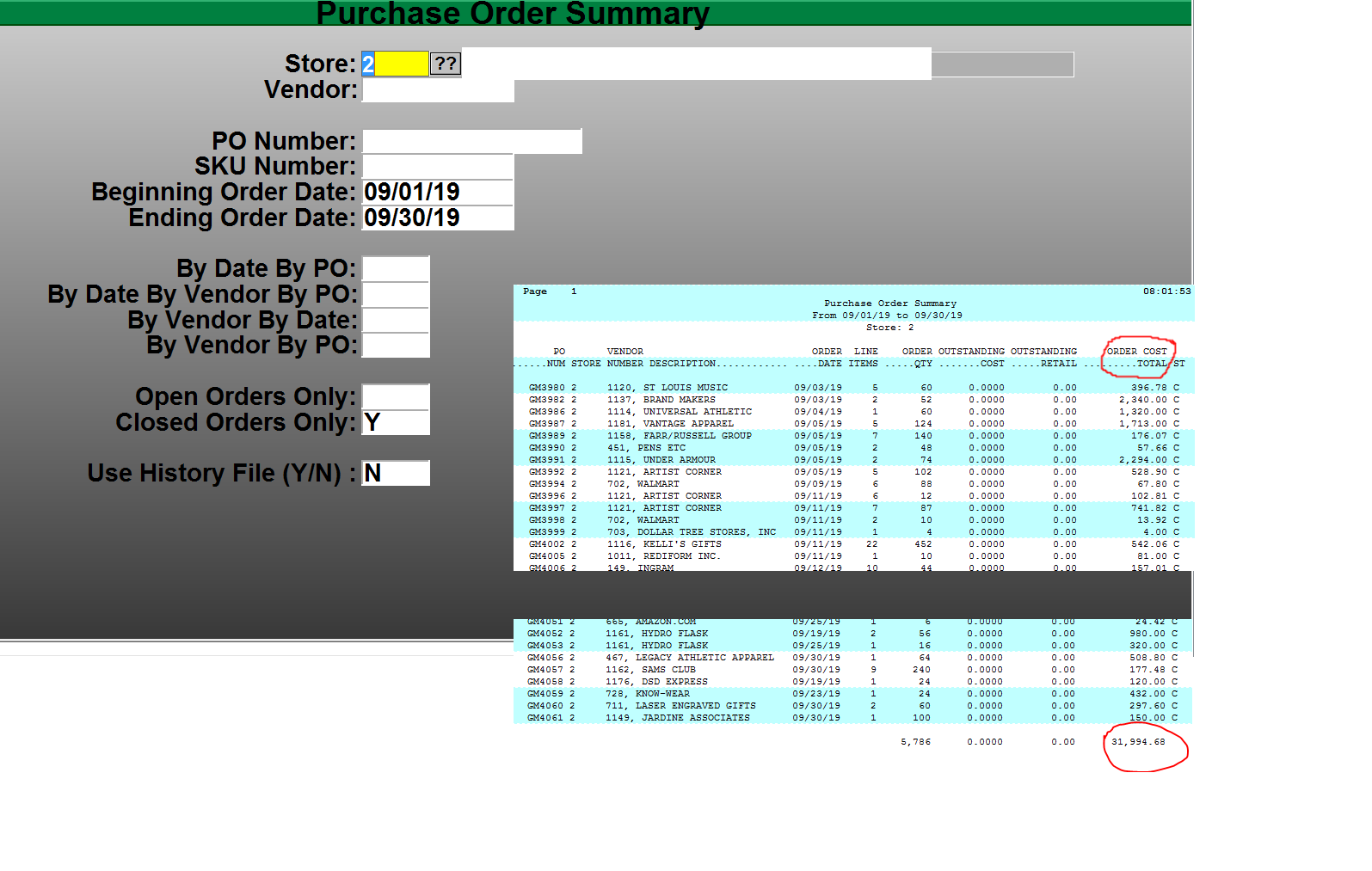Click the 2,294.00 order cost value
This screenshot has height=871, width=1372.
click(1143, 460)
